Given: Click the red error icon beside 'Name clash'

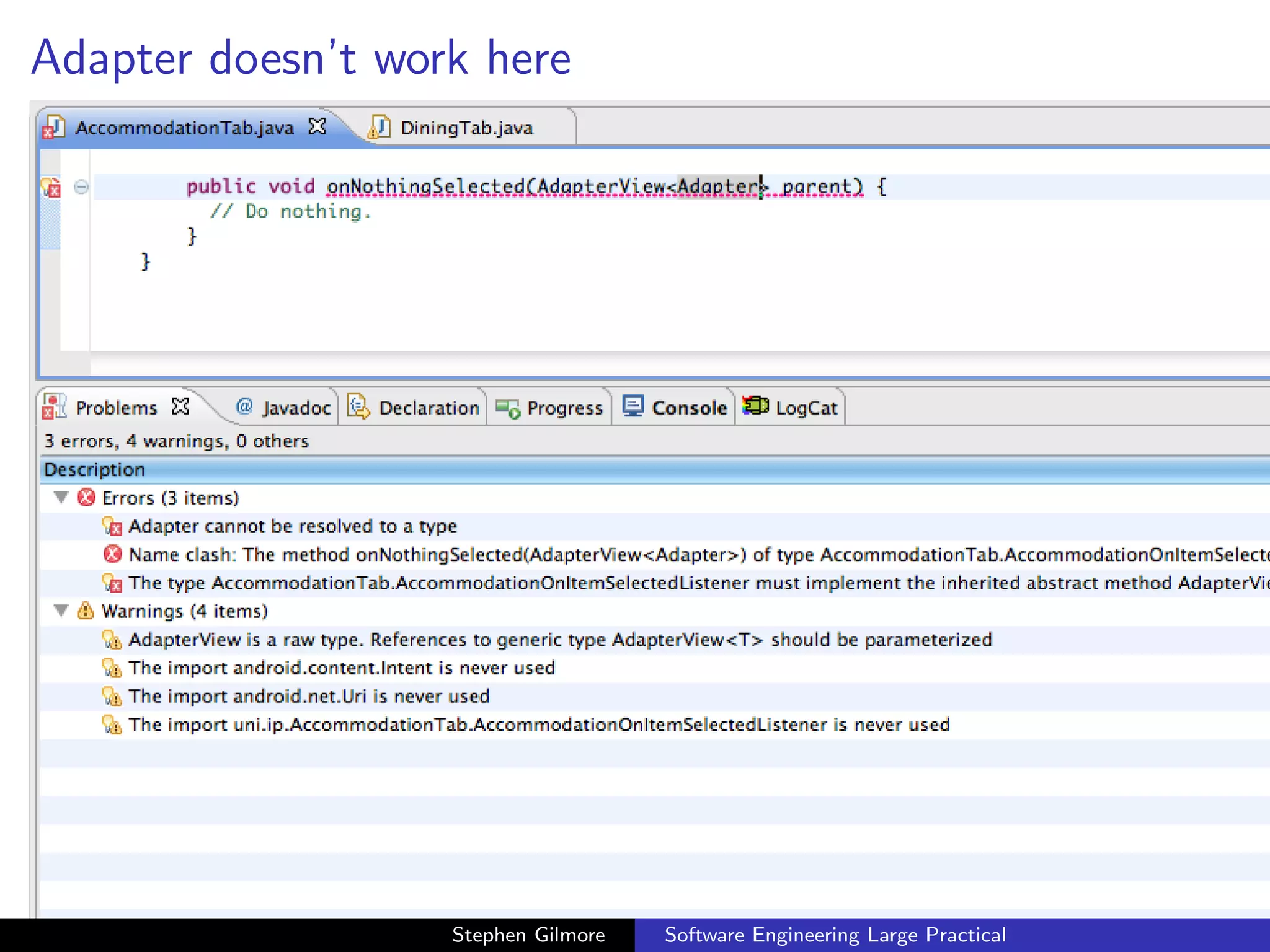Looking at the screenshot, I should [113, 553].
